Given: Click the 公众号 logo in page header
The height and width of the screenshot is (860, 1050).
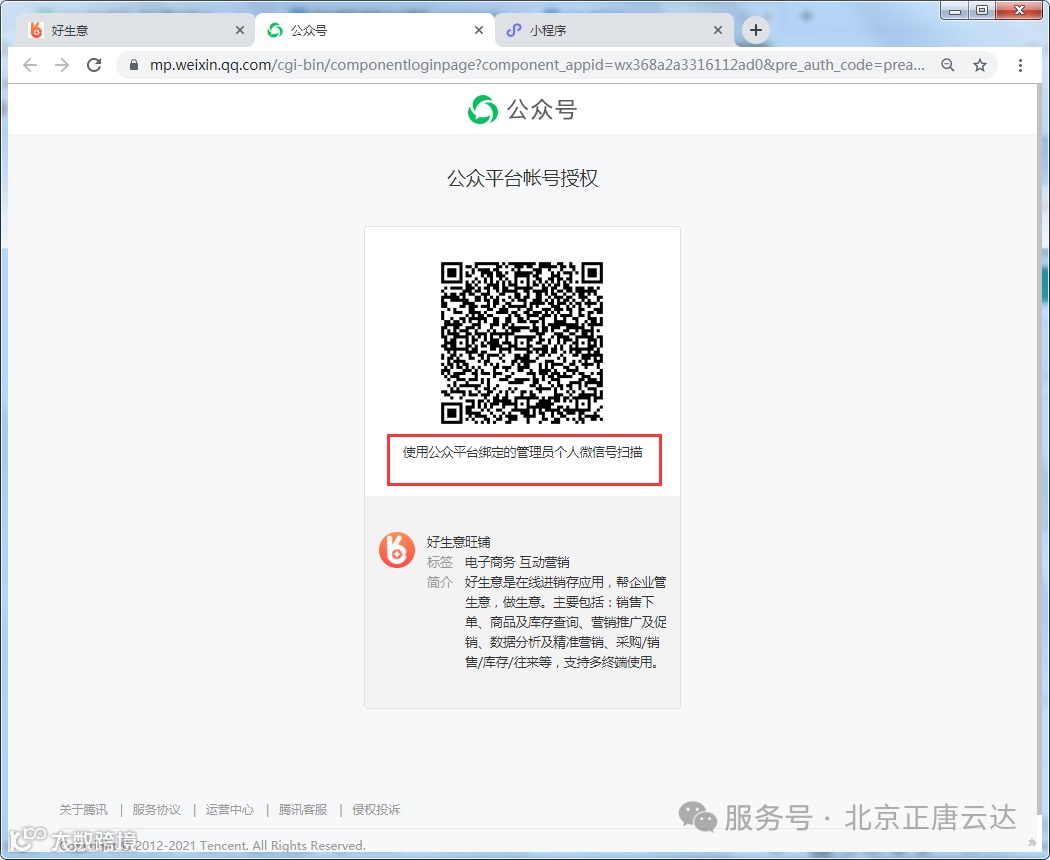Looking at the screenshot, I should (522, 109).
